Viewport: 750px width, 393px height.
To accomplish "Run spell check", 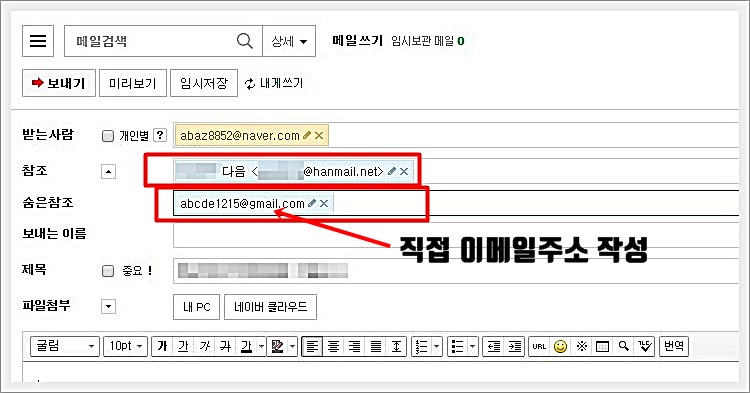I will click(x=644, y=346).
